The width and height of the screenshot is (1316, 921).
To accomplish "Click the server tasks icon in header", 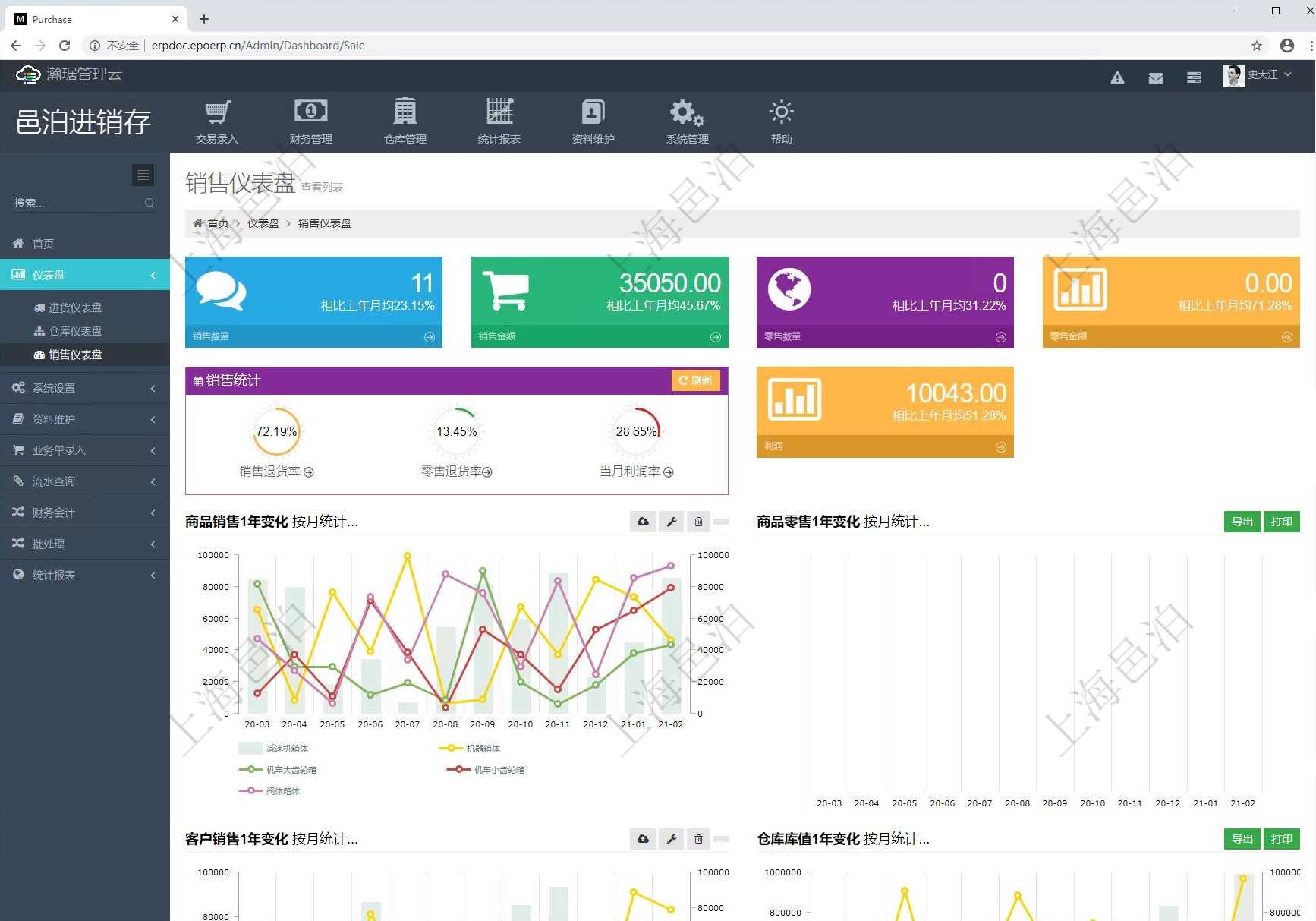I will [x=1194, y=77].
